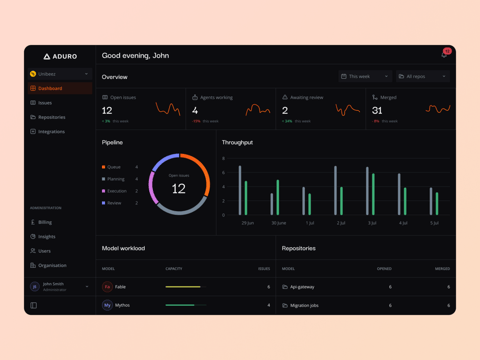Open the Billing page

pos(60,222)
